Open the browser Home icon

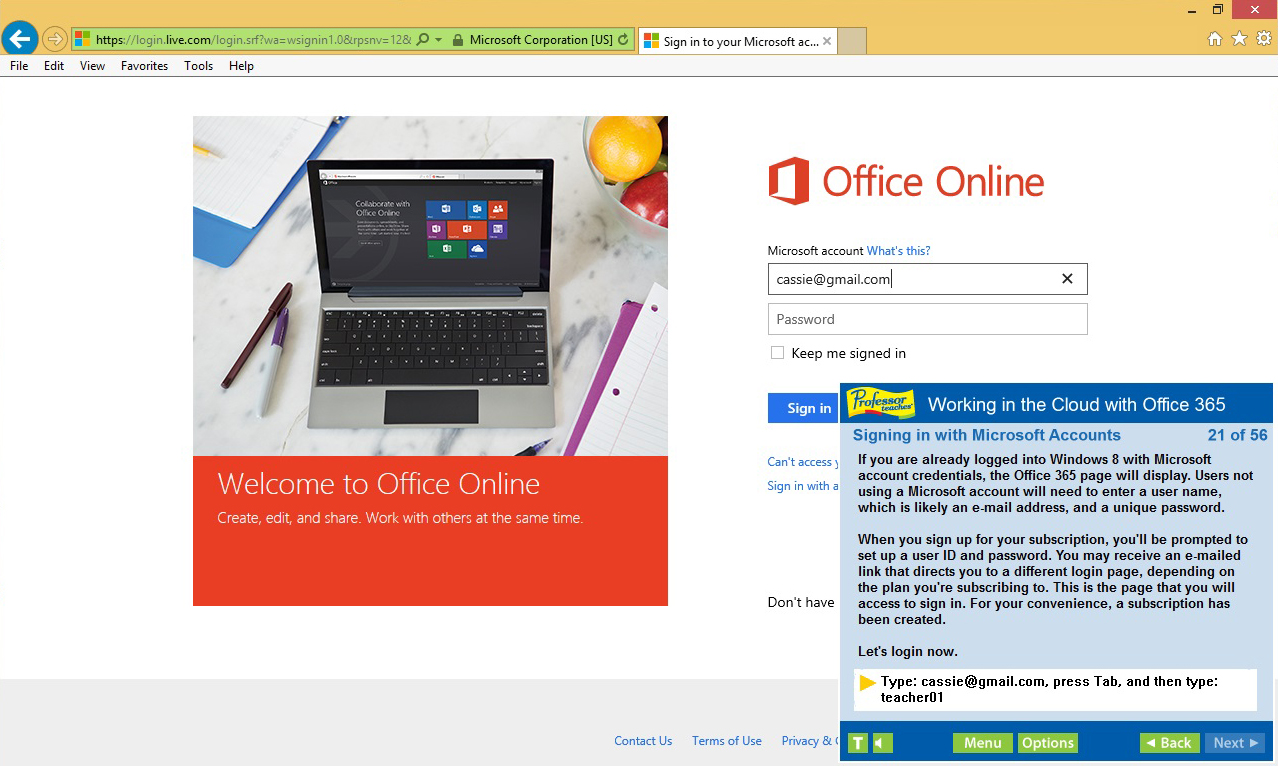coord(1214,38)
